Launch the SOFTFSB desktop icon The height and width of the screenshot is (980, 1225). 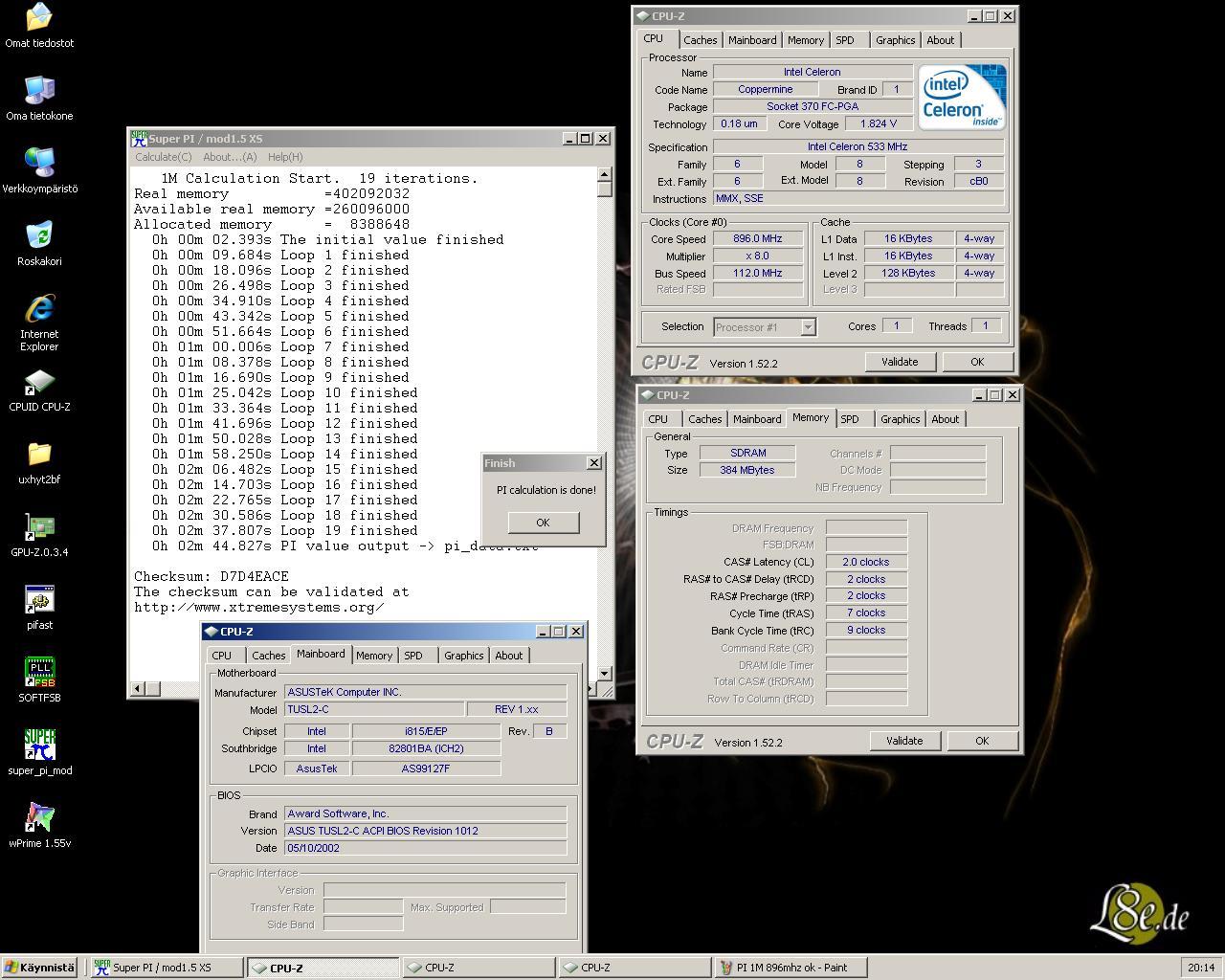tap(39, 680)
